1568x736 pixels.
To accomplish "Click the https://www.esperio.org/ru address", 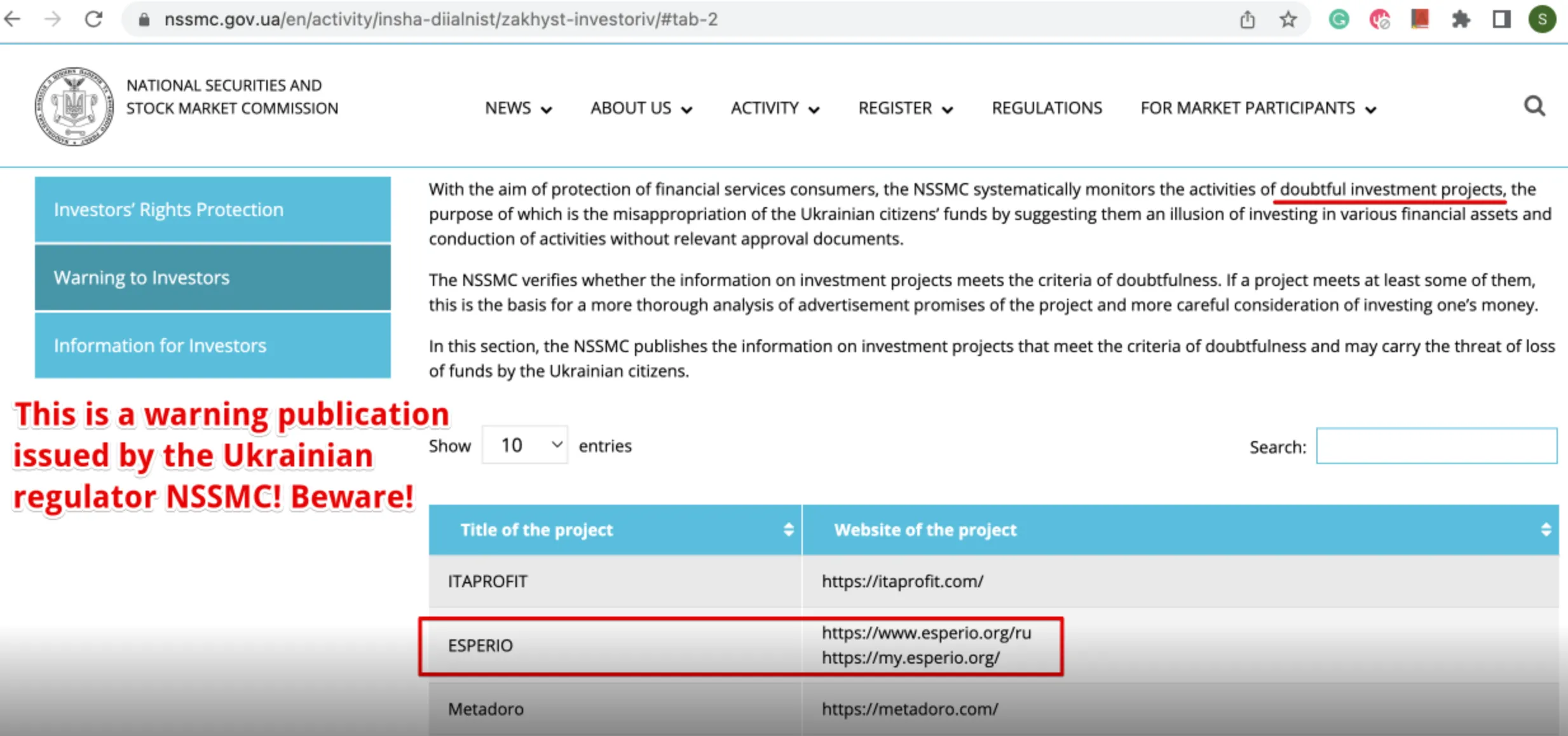I will coord(926,633).
